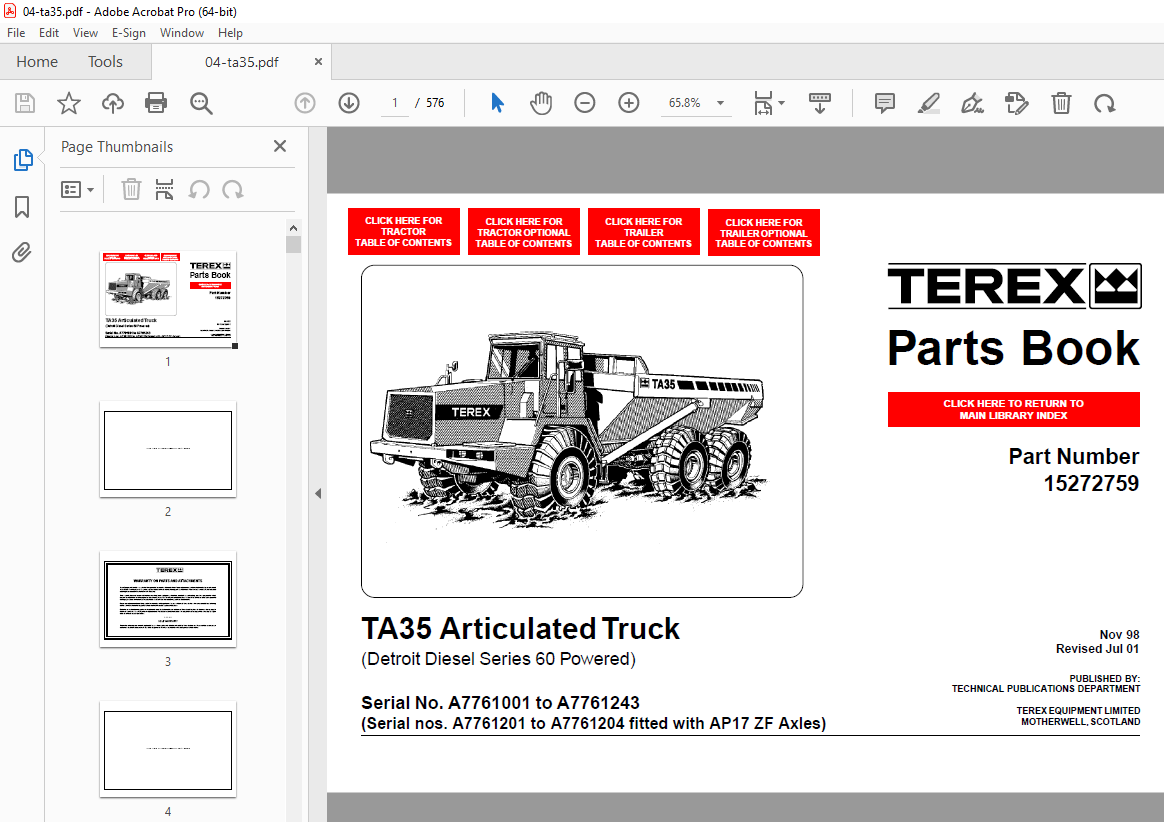Image resolution: width=1164 pixels, height=822 pixels.
Task: Open the find text magnifier tool
Action: [201, 103]
